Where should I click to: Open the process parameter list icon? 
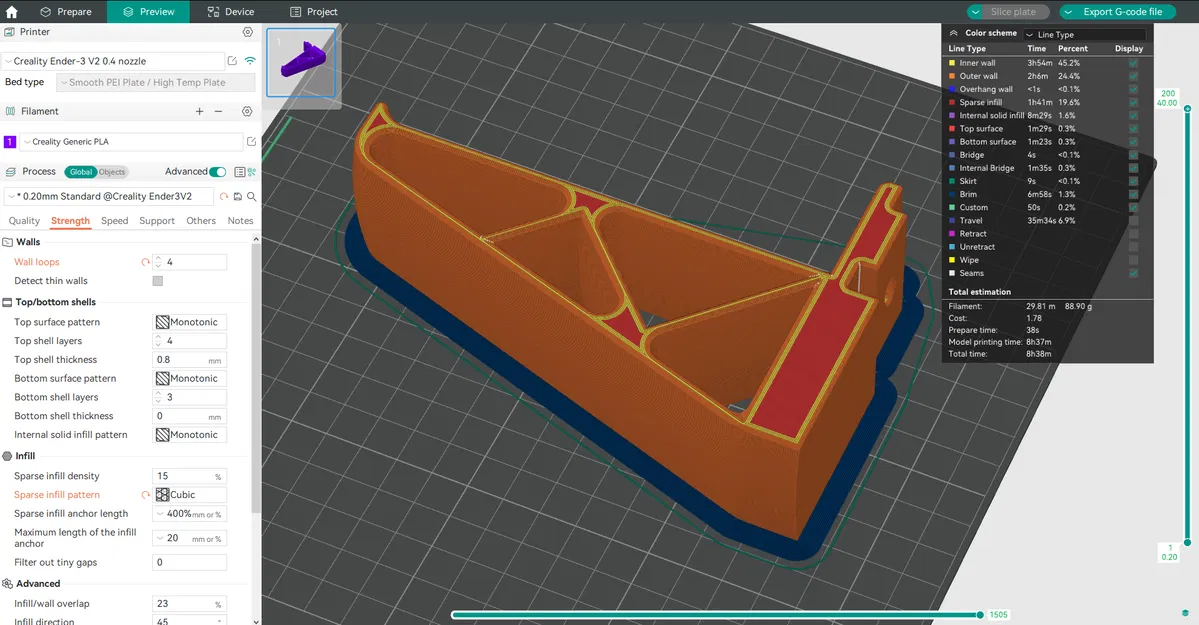tap(239, 172)
